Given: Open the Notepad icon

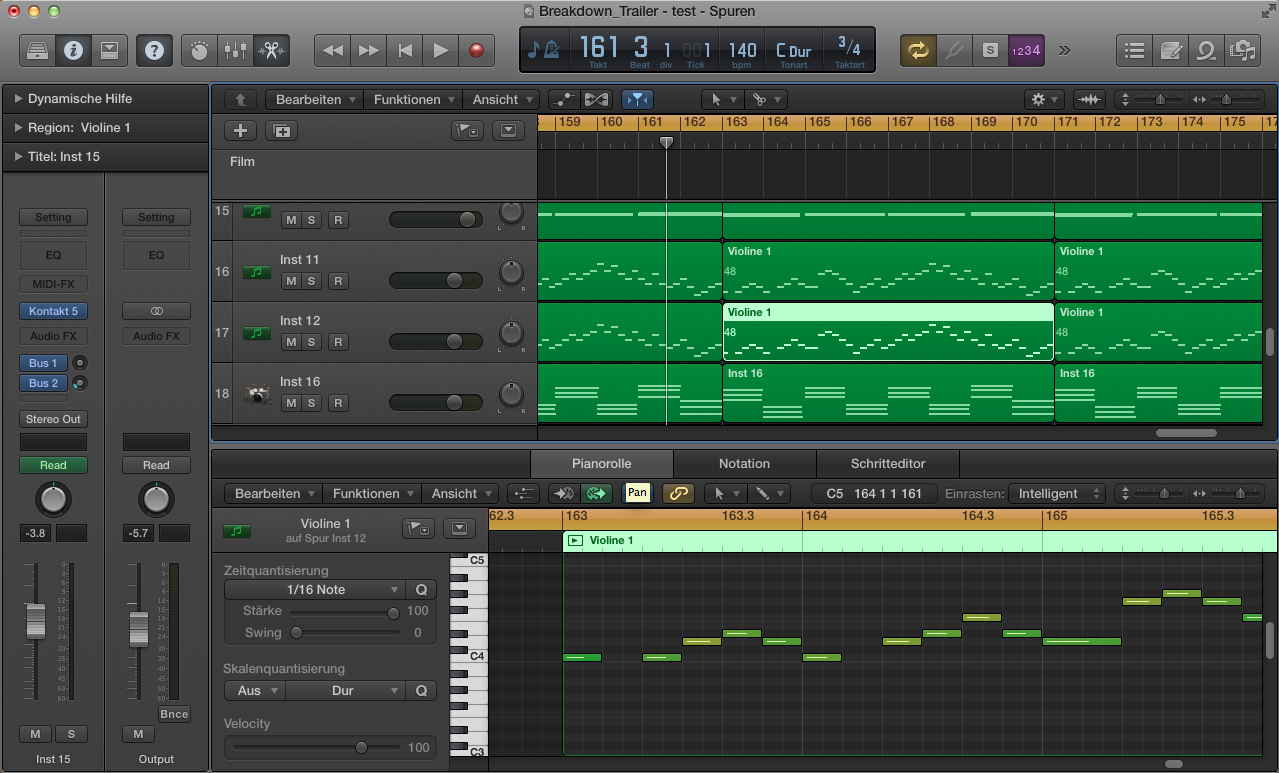Looking at the screenshot, I should [1170, 50].
